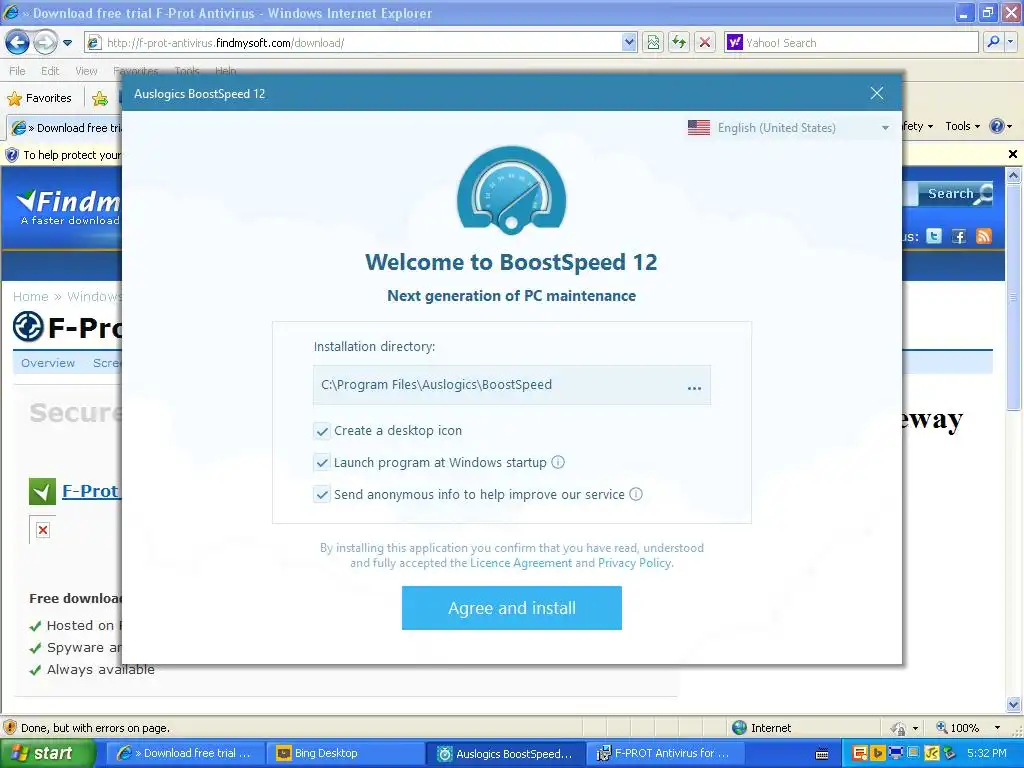Uncheck Send anonymous info option
Screen dimensions: 1024x768
pos(322,494)
